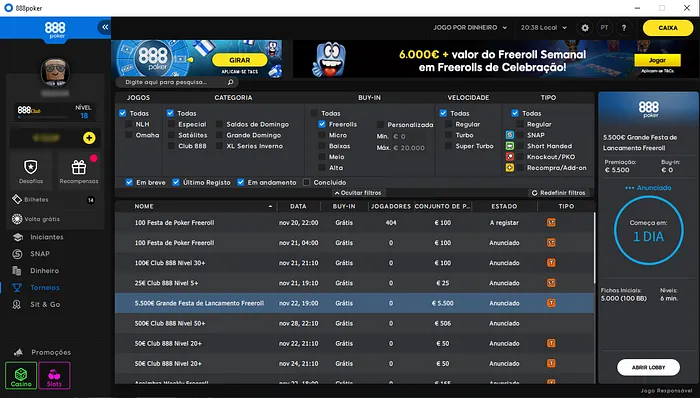Sort the list by Conjunto de P... column
Viewport: 700px width, 398px height.
point(442,206)
